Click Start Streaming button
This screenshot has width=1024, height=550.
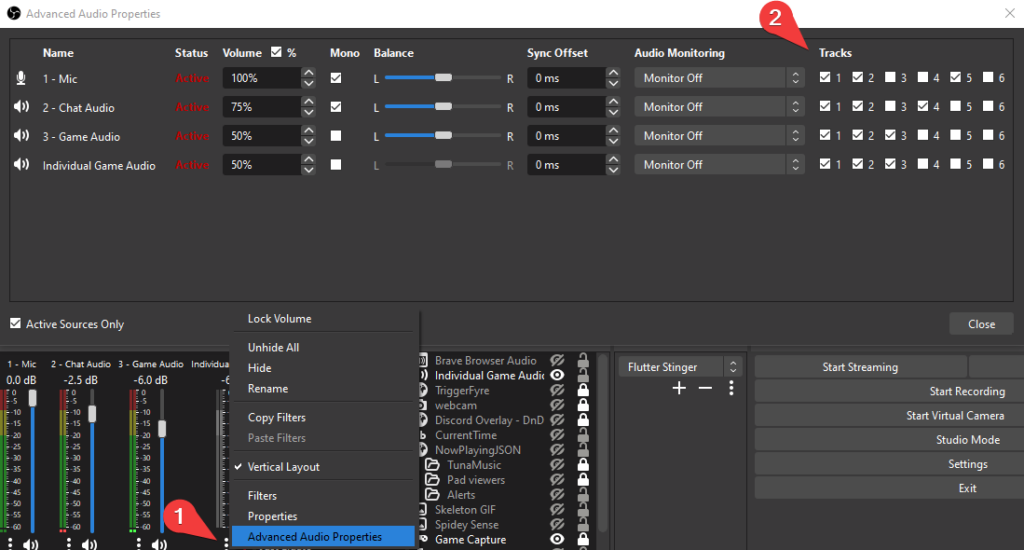860,367
